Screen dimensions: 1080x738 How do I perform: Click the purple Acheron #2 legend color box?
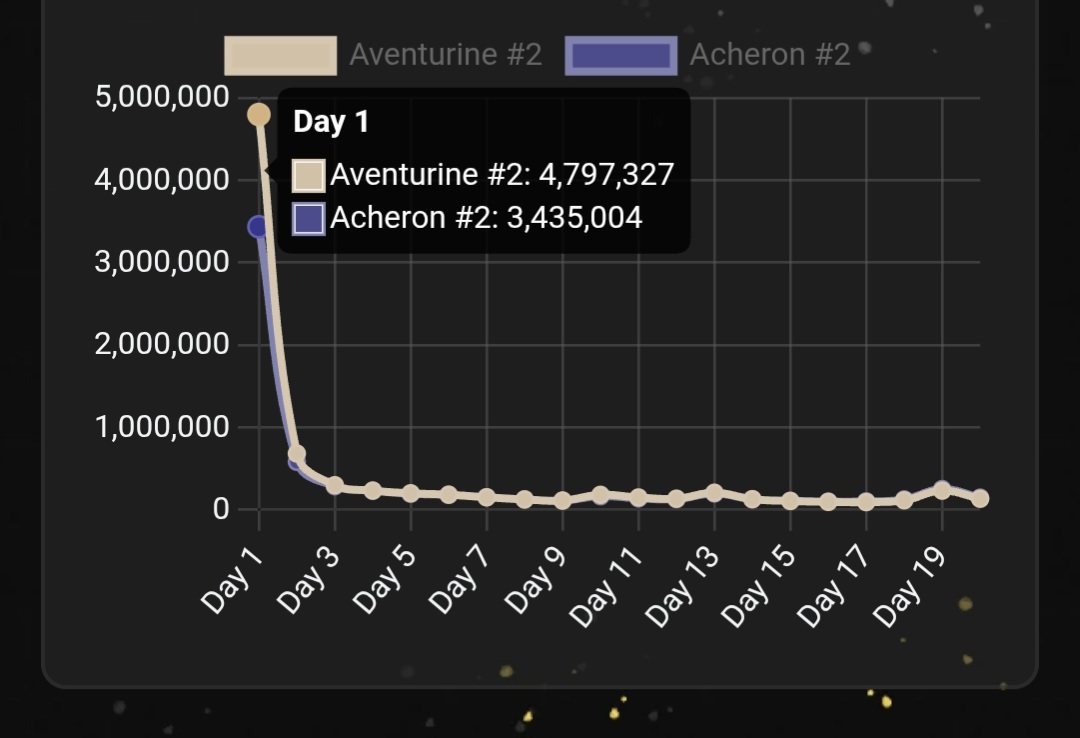coord(621,55)
